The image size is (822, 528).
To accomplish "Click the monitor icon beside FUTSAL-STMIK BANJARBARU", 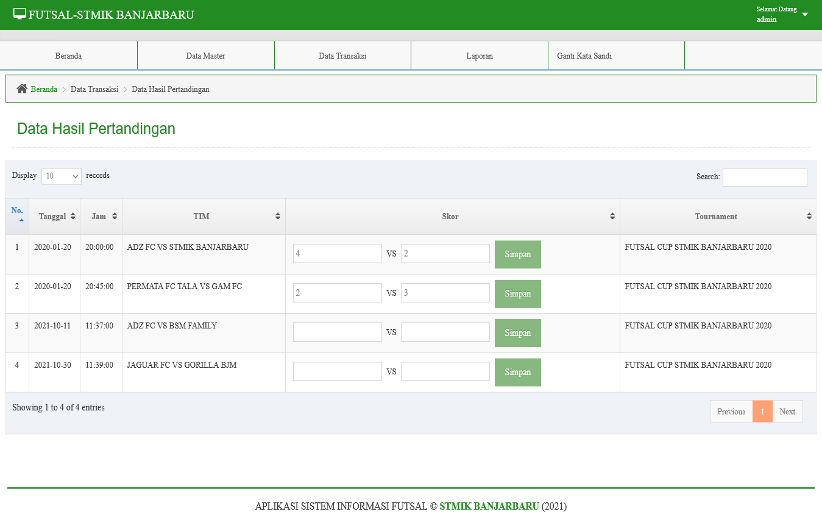I will 19,14.
